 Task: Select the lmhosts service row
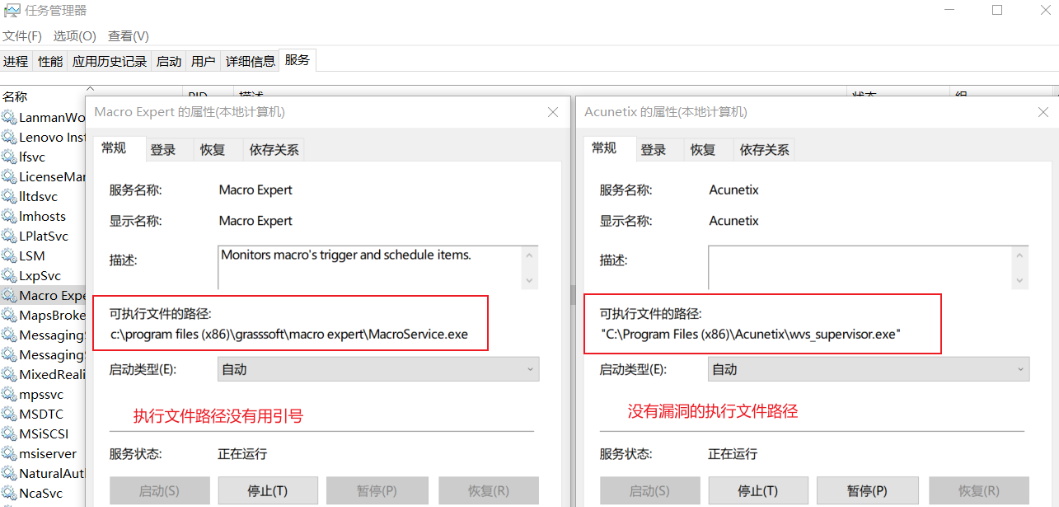[43, 216]
